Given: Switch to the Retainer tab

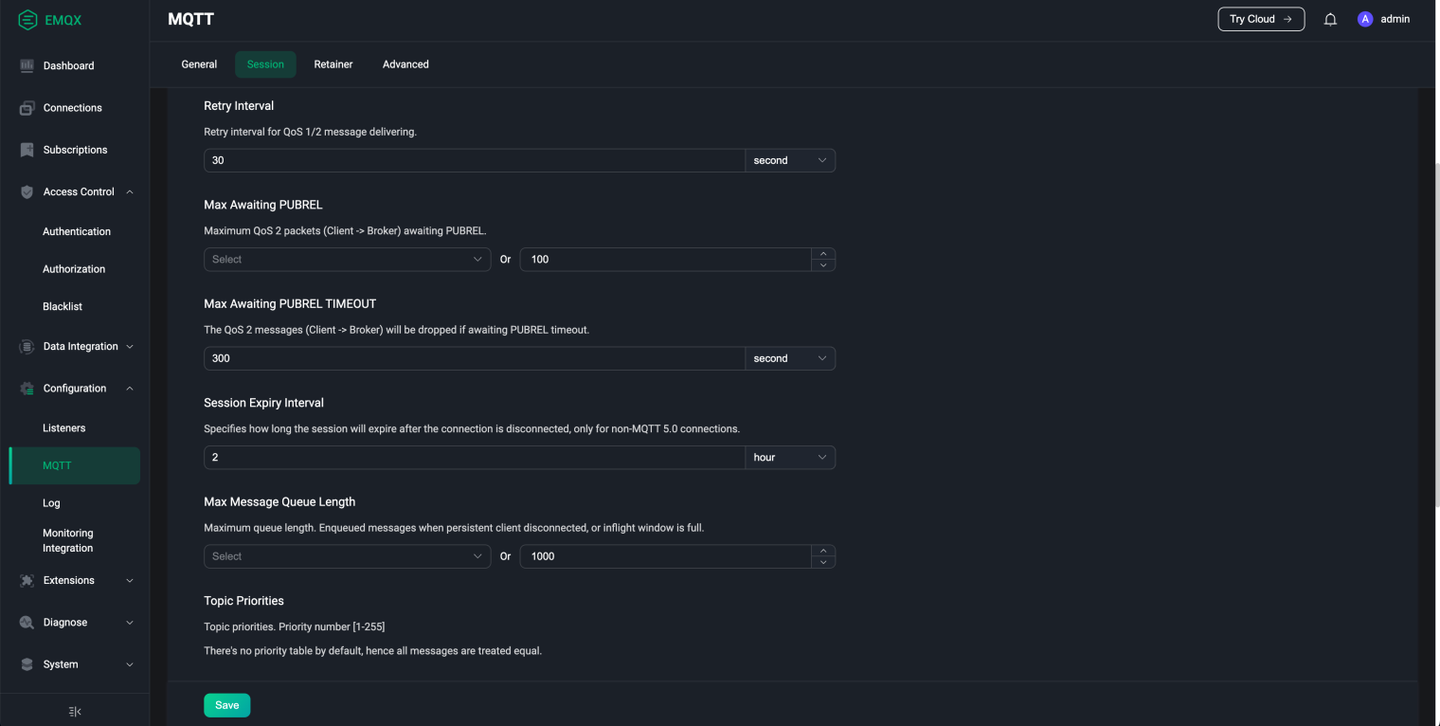Looking at the screenshot, I should pos(333,64).
